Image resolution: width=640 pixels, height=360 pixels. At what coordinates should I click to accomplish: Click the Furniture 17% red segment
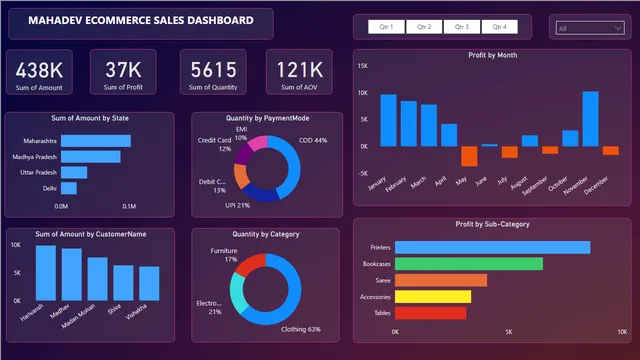(252, 264)
